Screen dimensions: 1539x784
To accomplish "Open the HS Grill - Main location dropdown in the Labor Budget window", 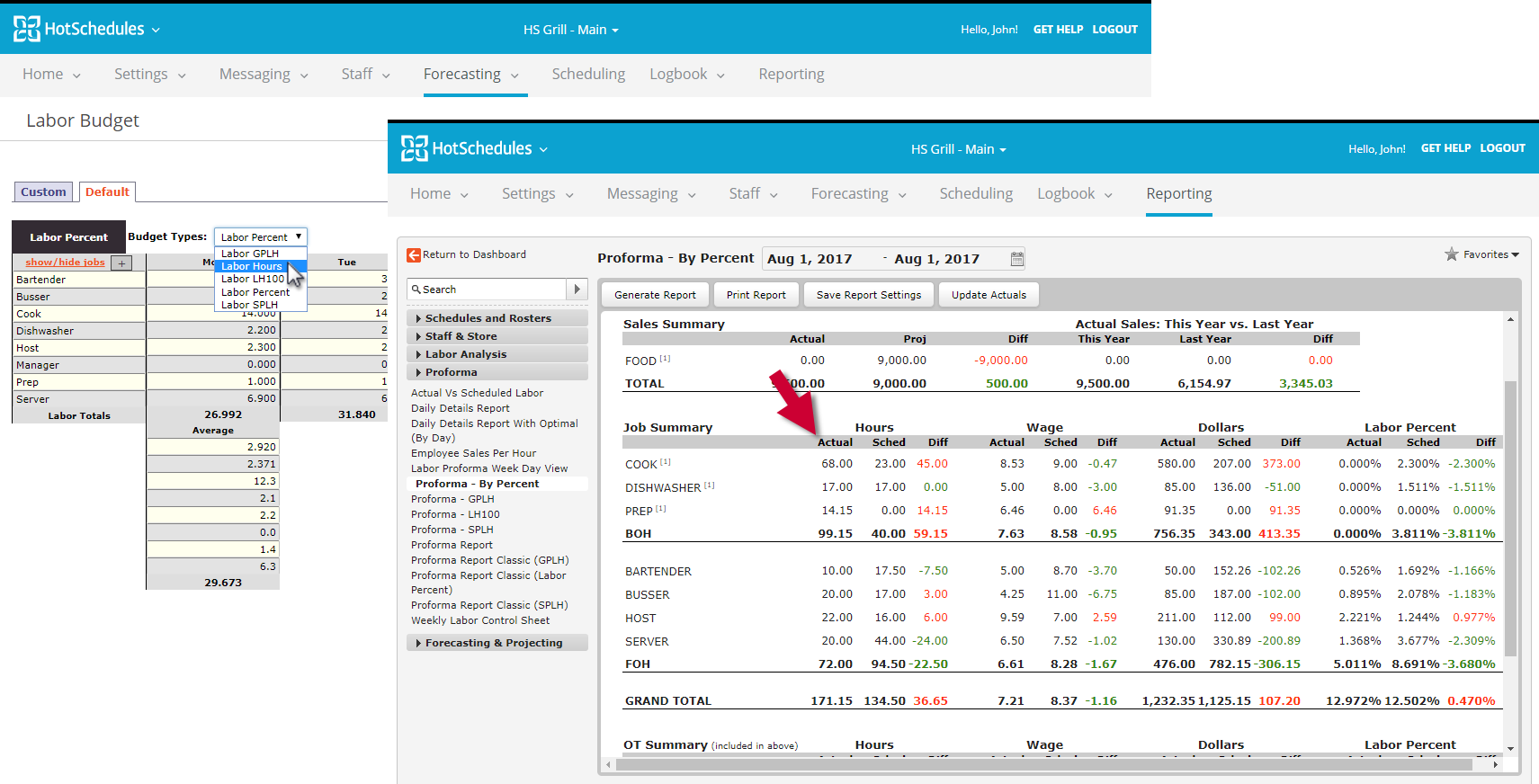I will (x=571, y=30).
